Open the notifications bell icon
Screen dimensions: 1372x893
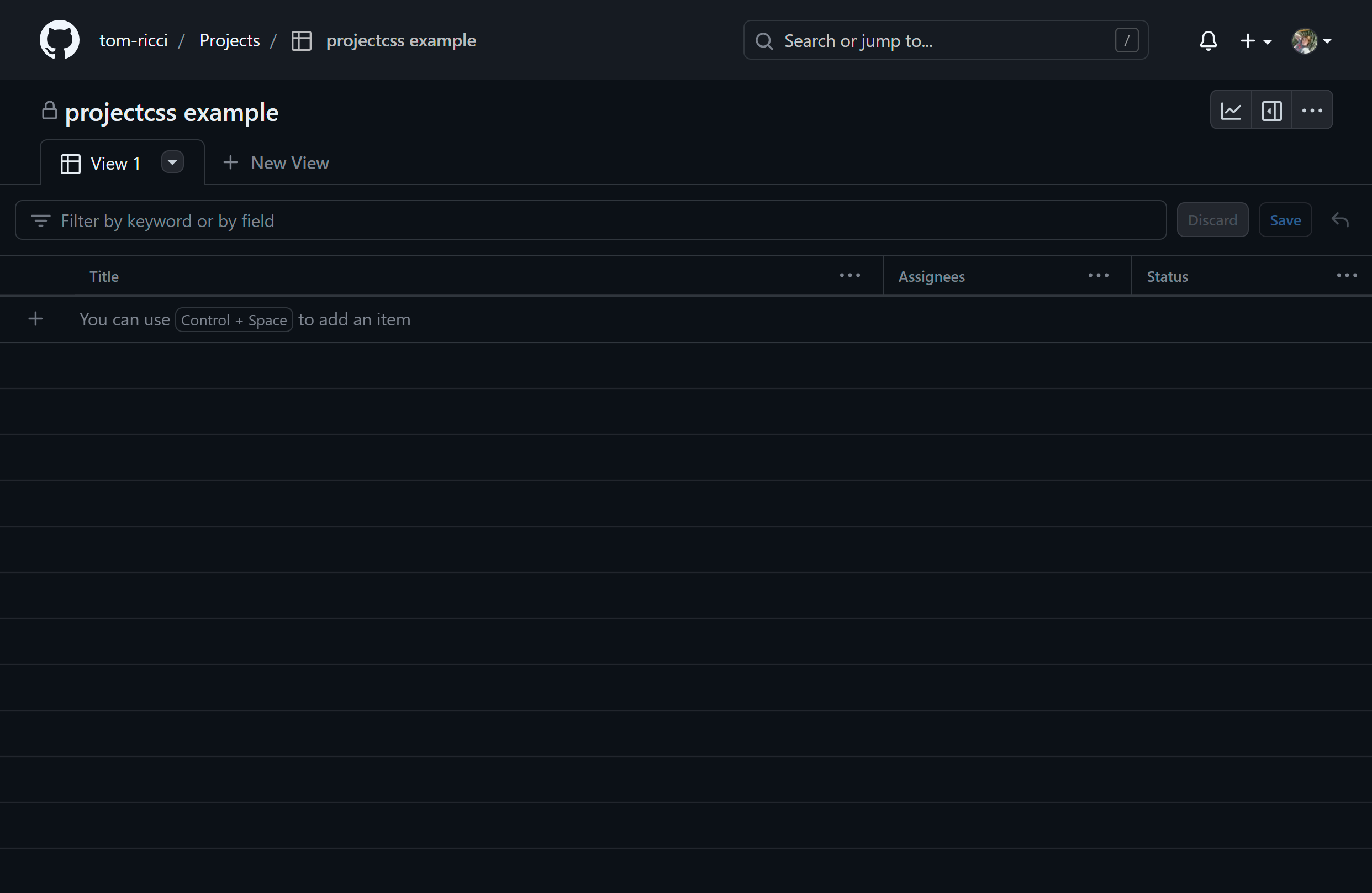[1208, 40]
